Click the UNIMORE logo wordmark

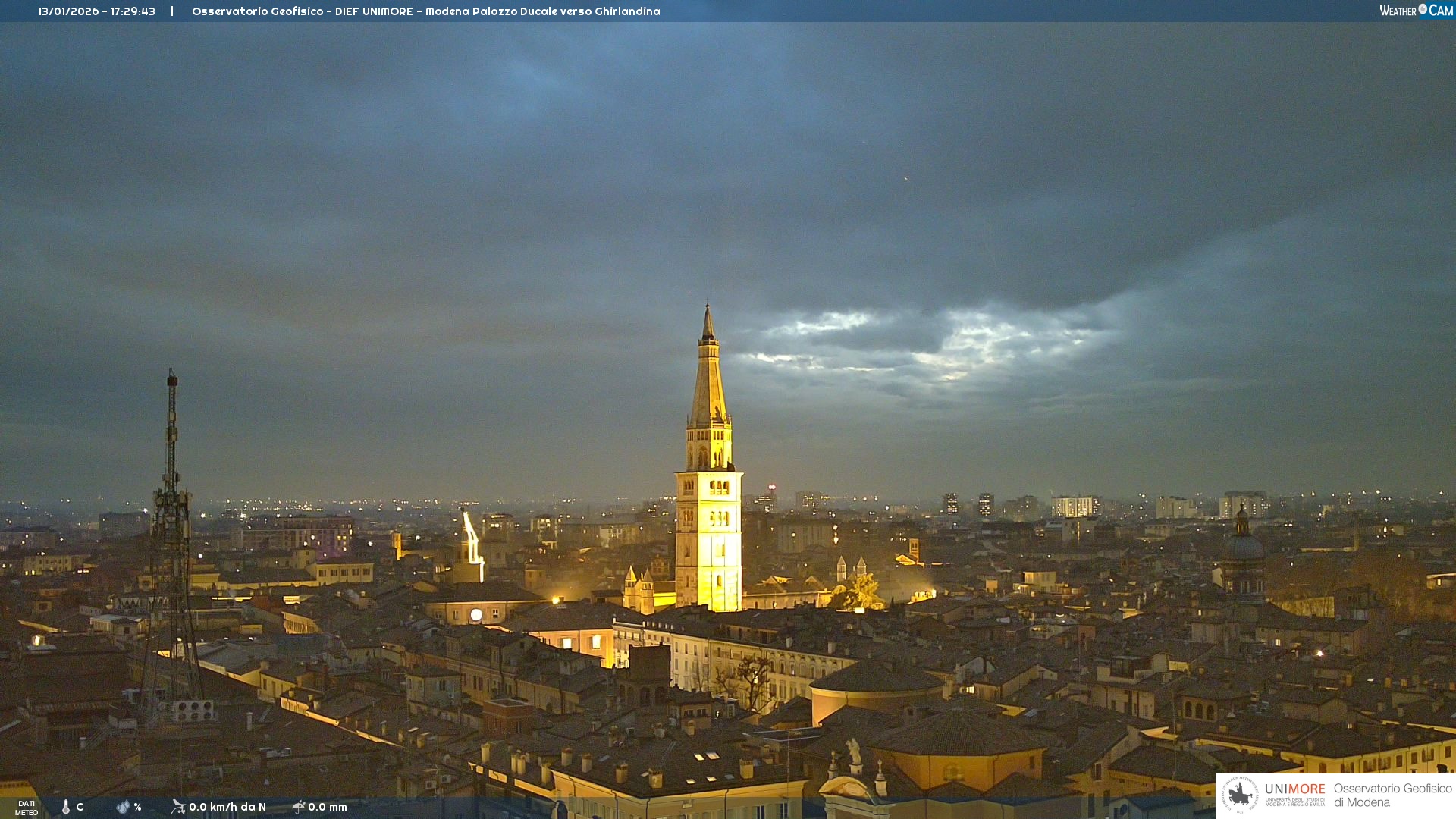coord(1294,789)
